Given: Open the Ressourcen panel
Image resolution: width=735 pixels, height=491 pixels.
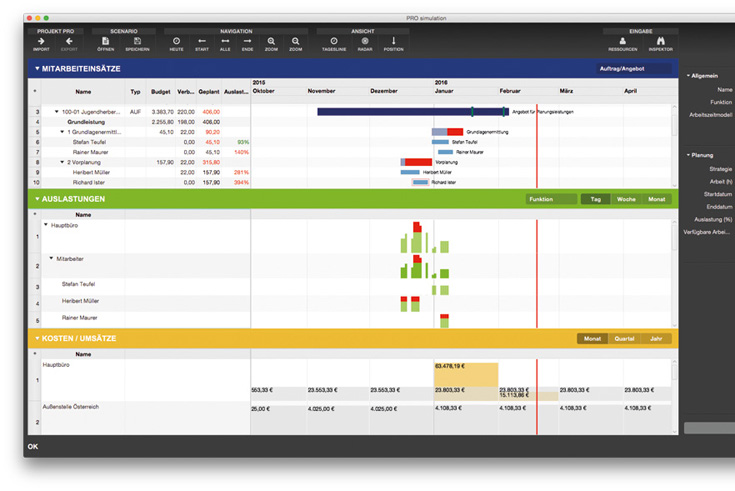Looking at the screenshot, I should pos(622,41).
